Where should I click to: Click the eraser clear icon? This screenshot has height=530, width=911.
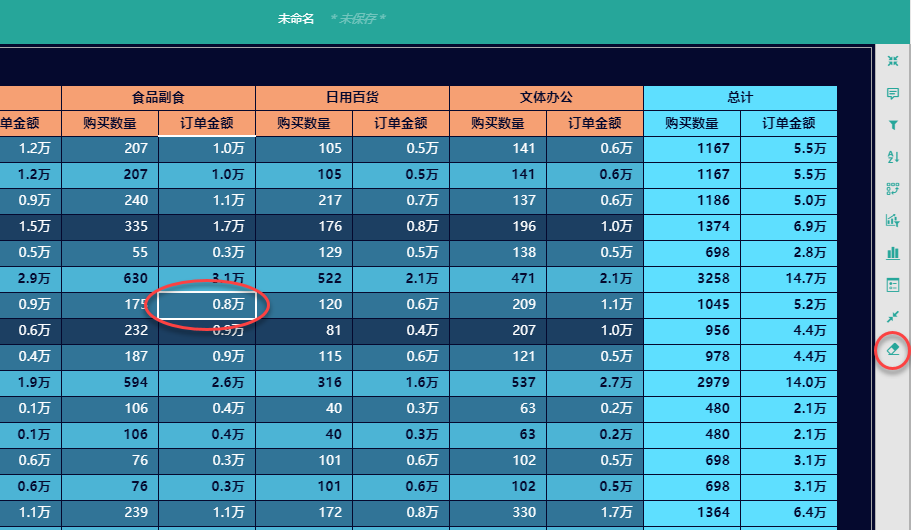click(x=893, y=350)
